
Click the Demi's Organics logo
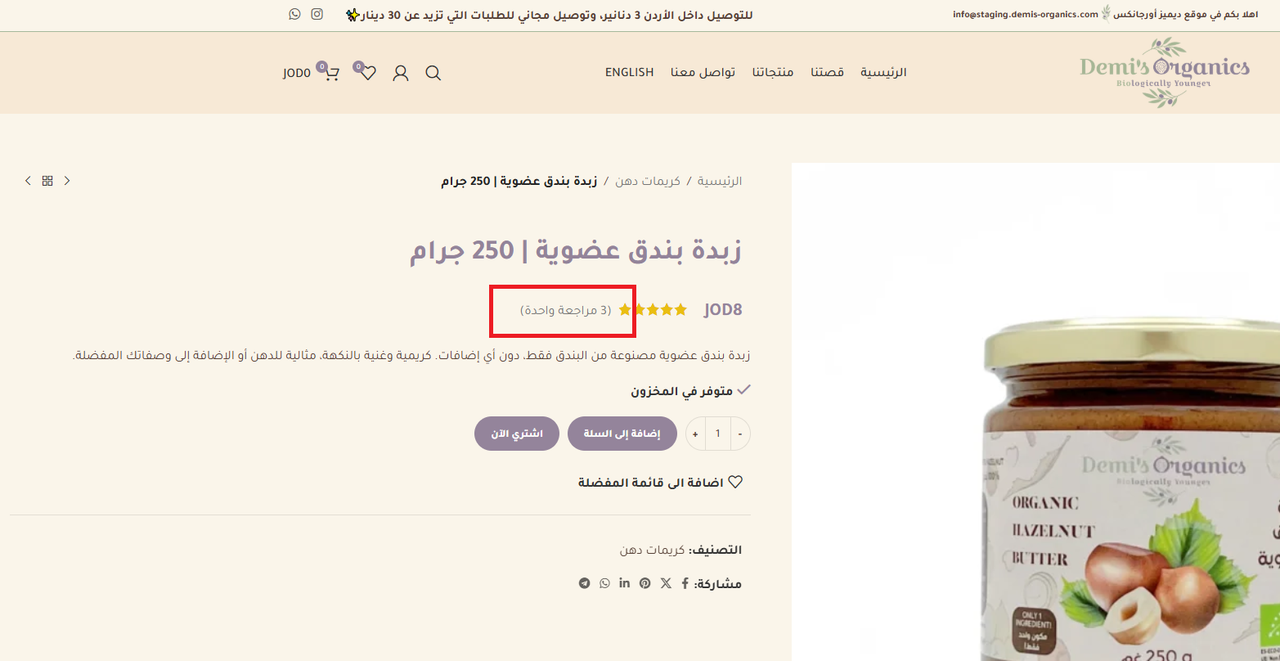pyautogui.click(x=1165, y=72)
